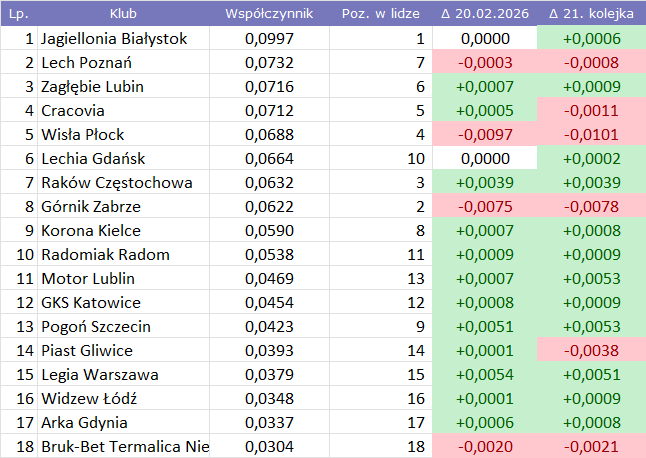Click the Lp. column header
Screen dimensions: 646x458
point(18,14)
